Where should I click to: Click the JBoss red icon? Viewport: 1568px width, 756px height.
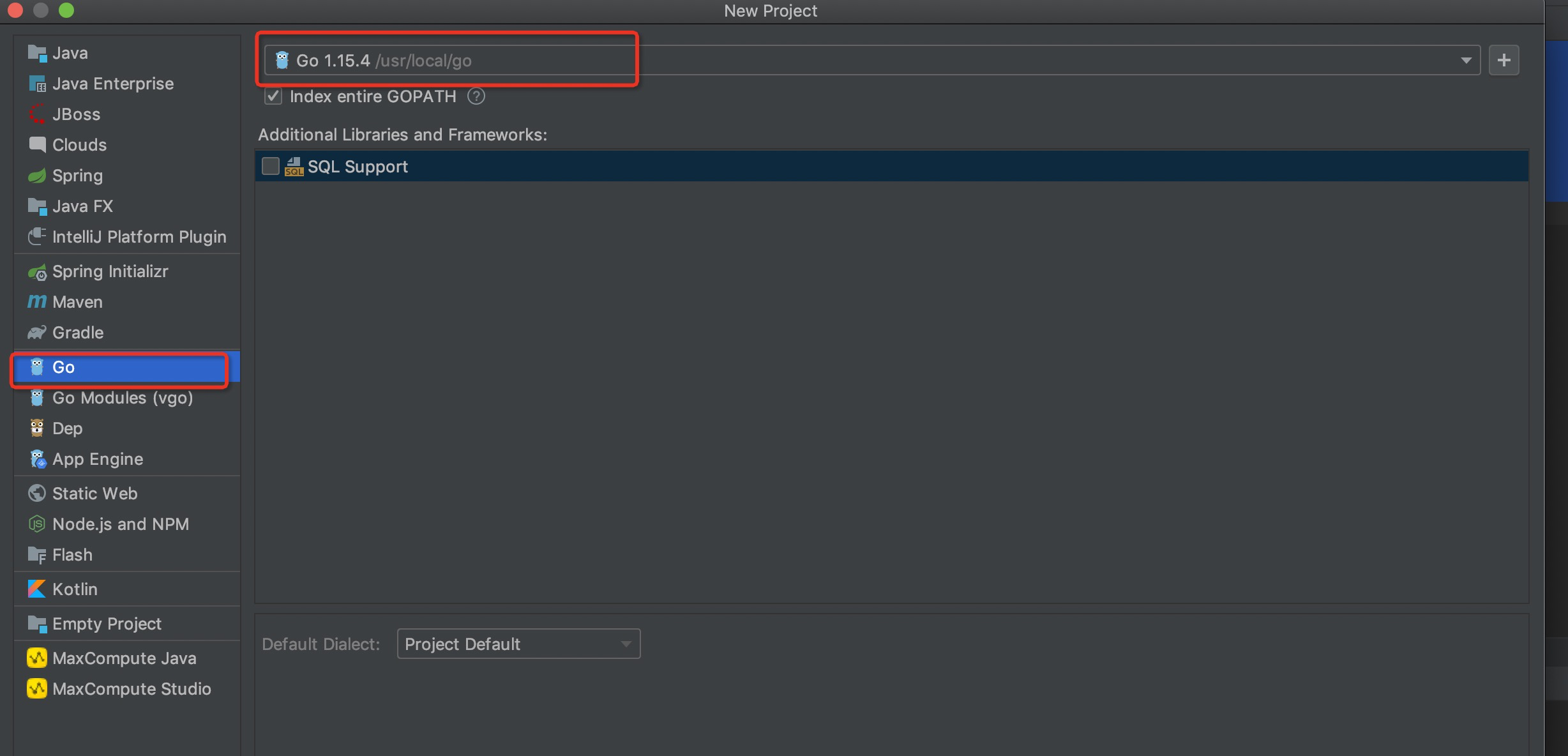pyautogui.click(x=37, y=114)
